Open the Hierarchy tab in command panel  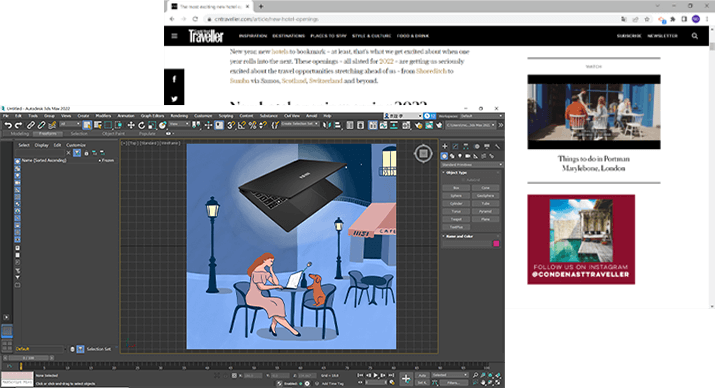click(x=466, y=146)
